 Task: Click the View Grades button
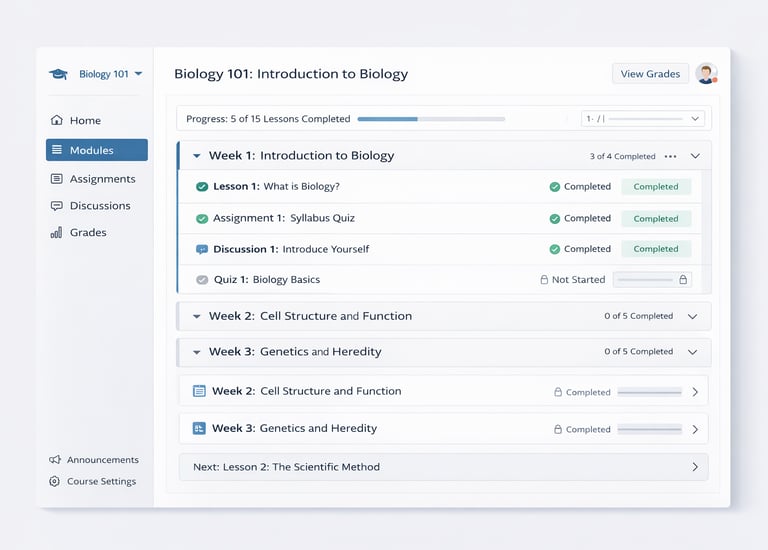point(650,73)
